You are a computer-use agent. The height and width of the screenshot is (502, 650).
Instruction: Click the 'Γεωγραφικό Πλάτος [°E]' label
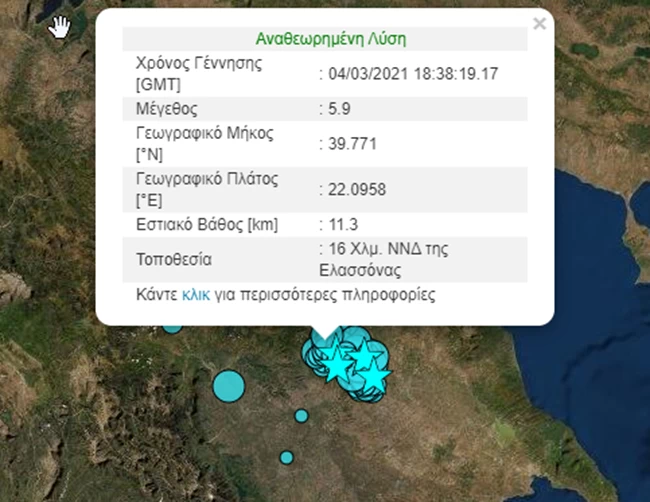pos(207,189)
